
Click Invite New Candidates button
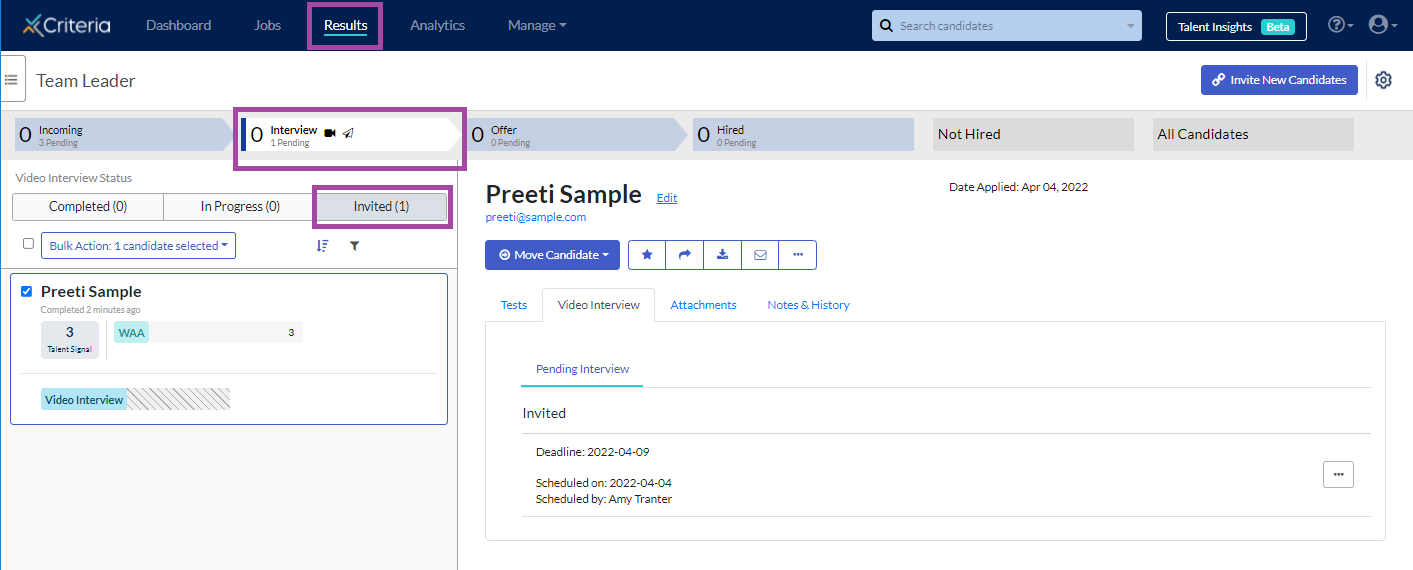click(x=1279, y=80)
